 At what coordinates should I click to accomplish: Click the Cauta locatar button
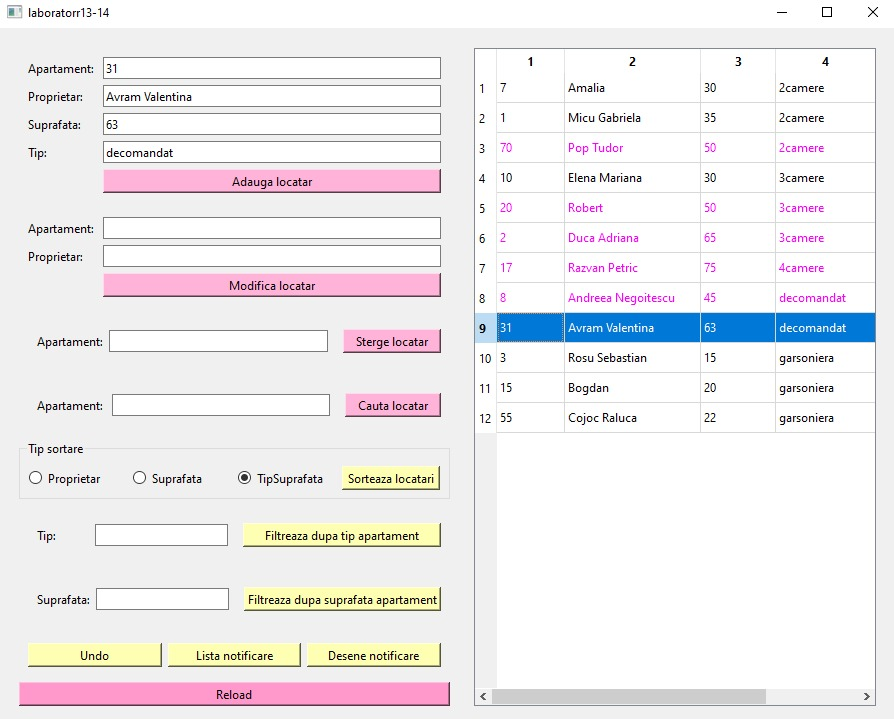tap(393, 405)
